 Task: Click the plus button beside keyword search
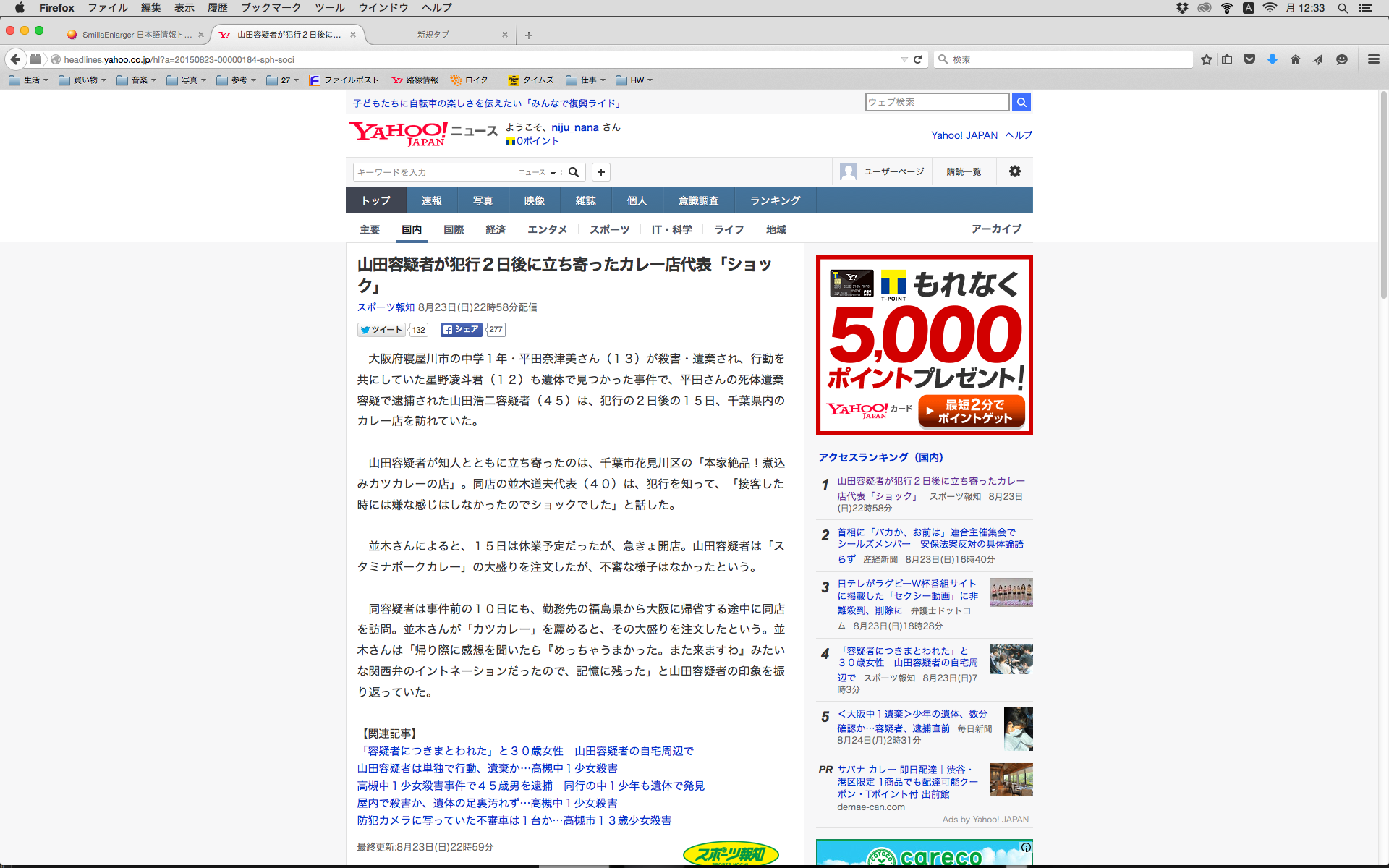pos(601,172)
